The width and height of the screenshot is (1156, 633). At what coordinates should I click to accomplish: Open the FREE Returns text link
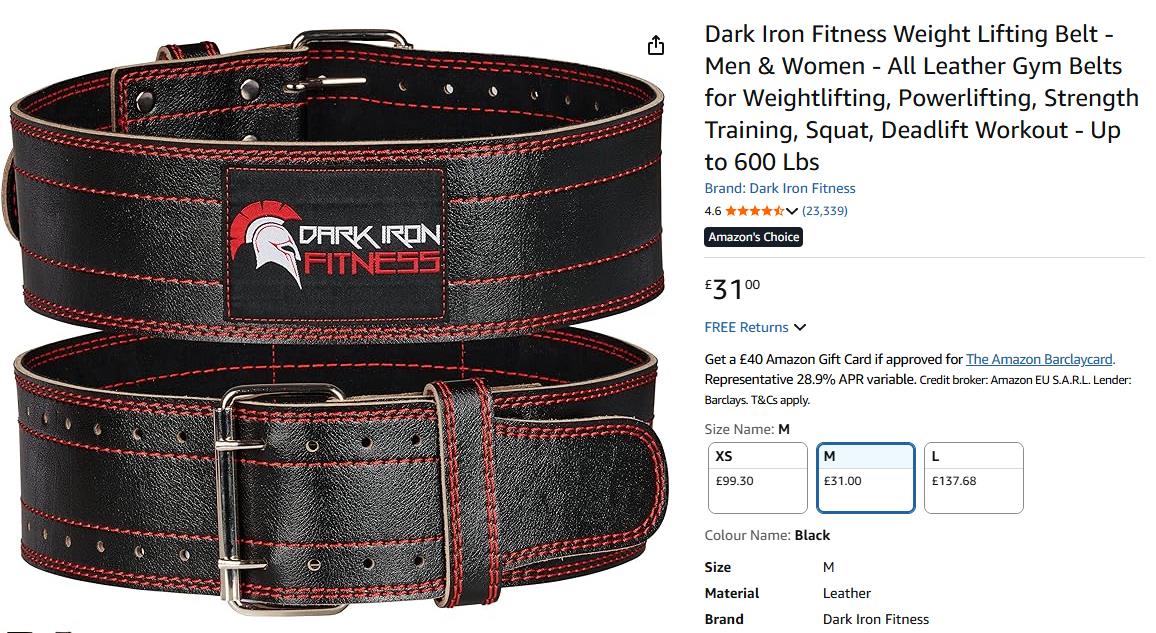pos(746,327)
